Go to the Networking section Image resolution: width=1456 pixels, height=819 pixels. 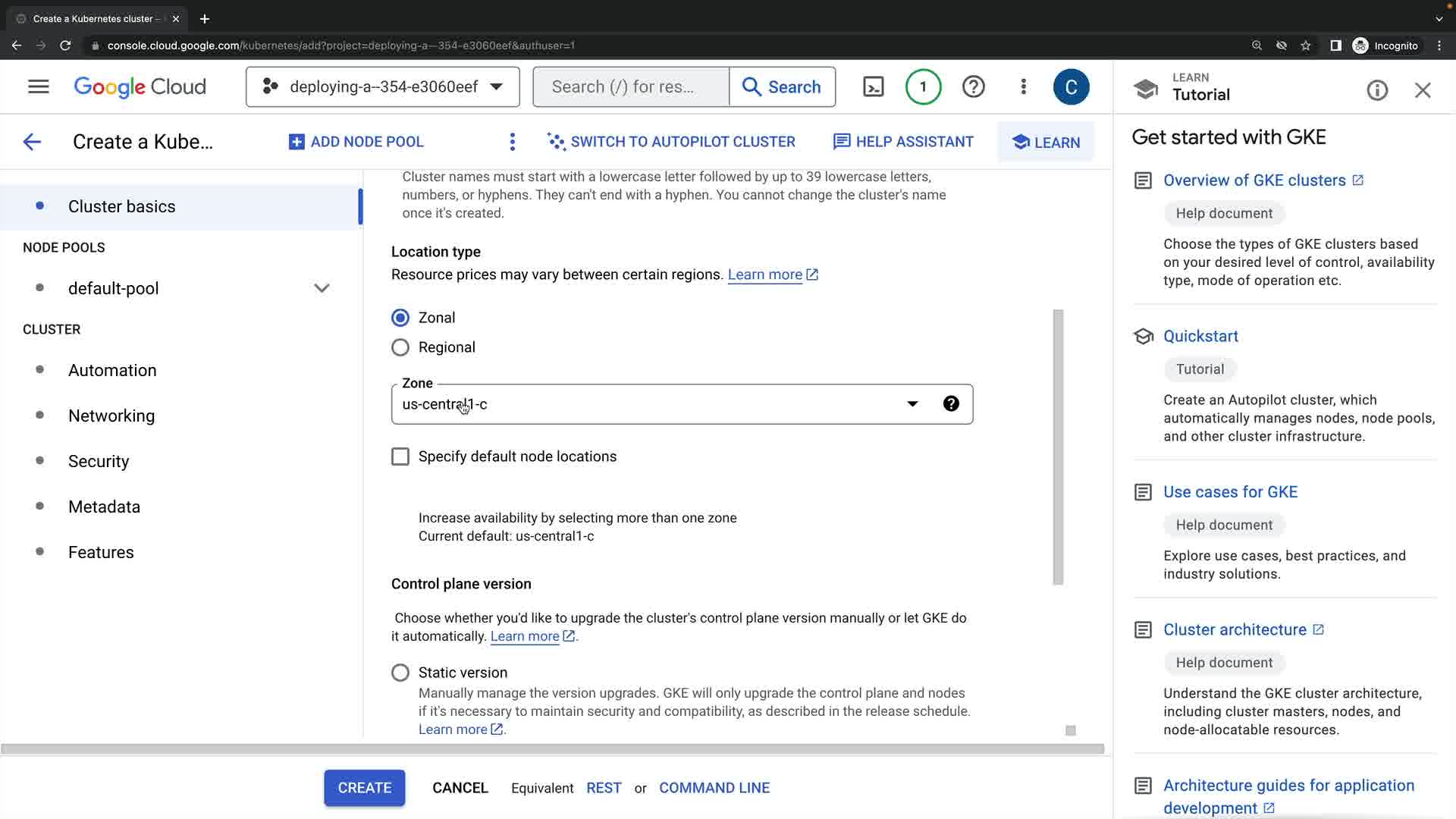(x=111, y=416)
